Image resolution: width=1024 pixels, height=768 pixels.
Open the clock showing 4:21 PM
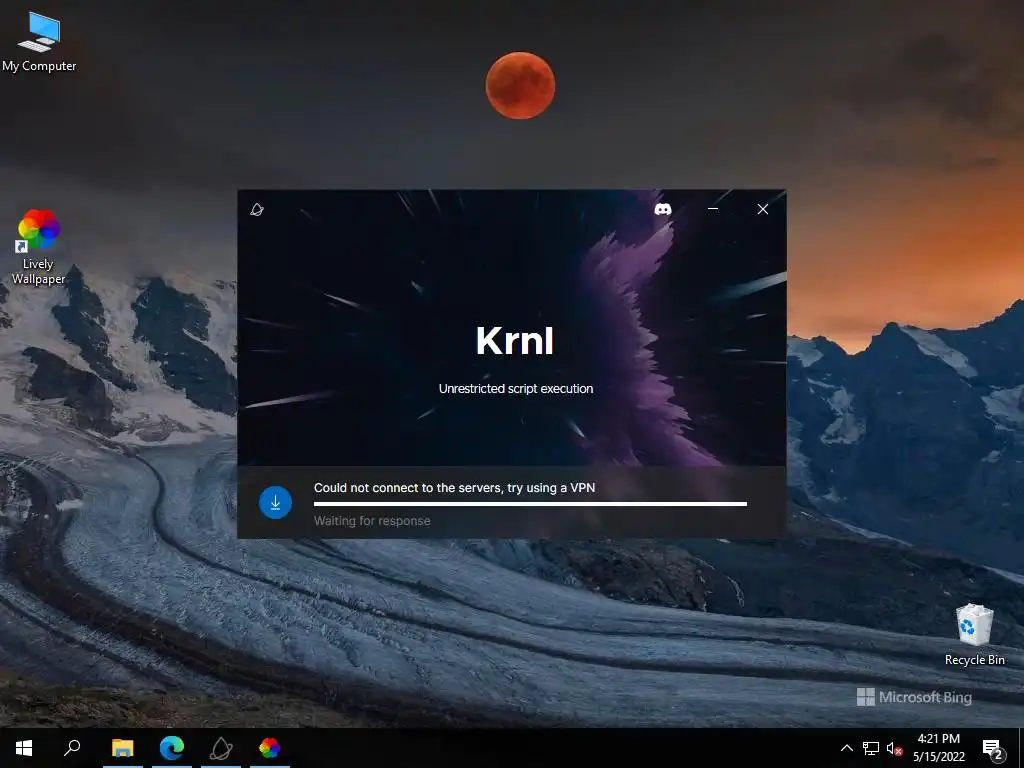click(x=938, y=748)
